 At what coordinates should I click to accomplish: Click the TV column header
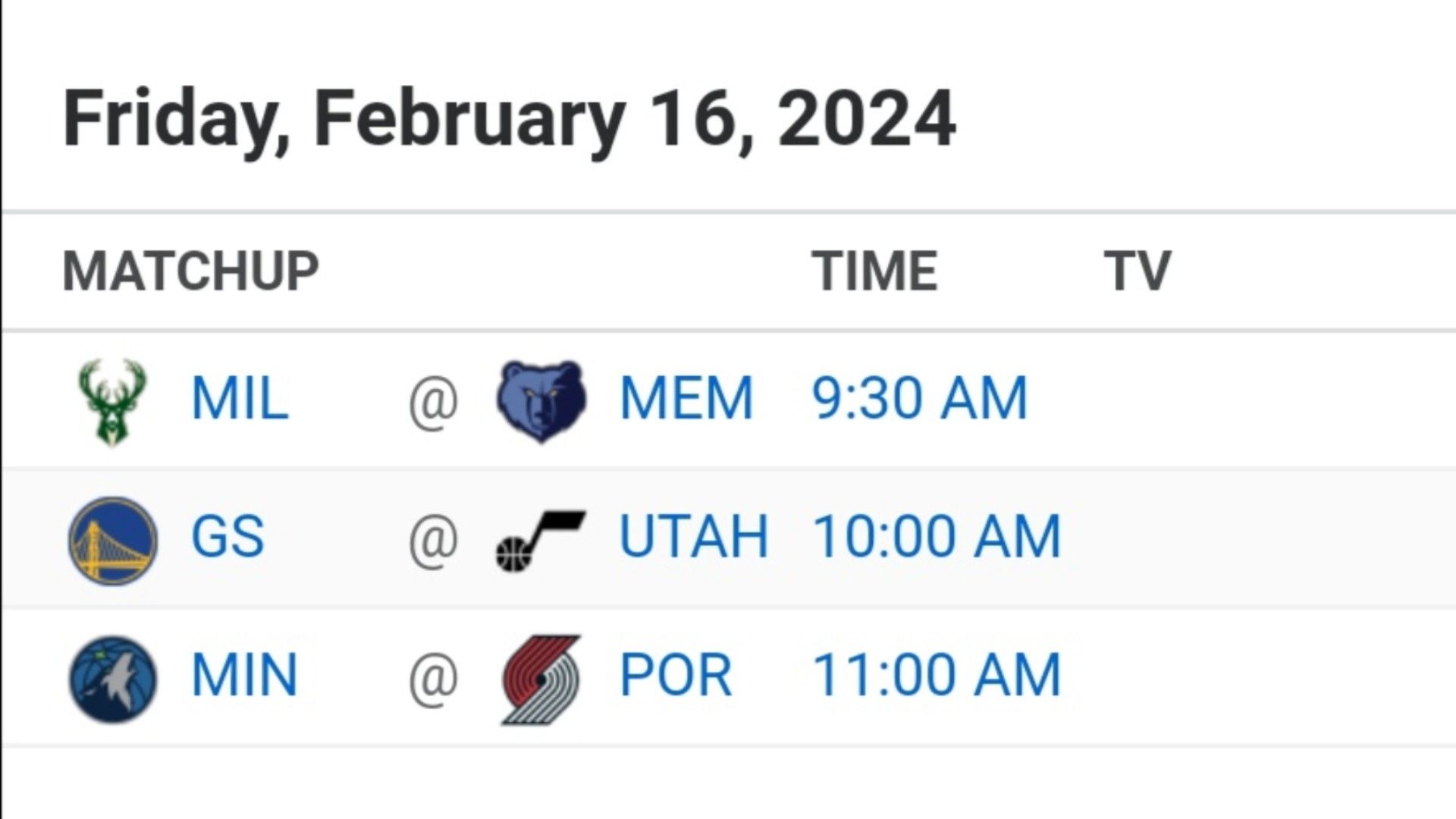tap(1137, 271)
